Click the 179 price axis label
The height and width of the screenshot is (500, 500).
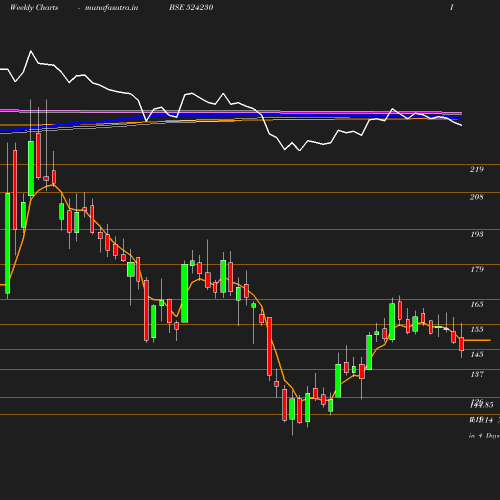[477, 269]
